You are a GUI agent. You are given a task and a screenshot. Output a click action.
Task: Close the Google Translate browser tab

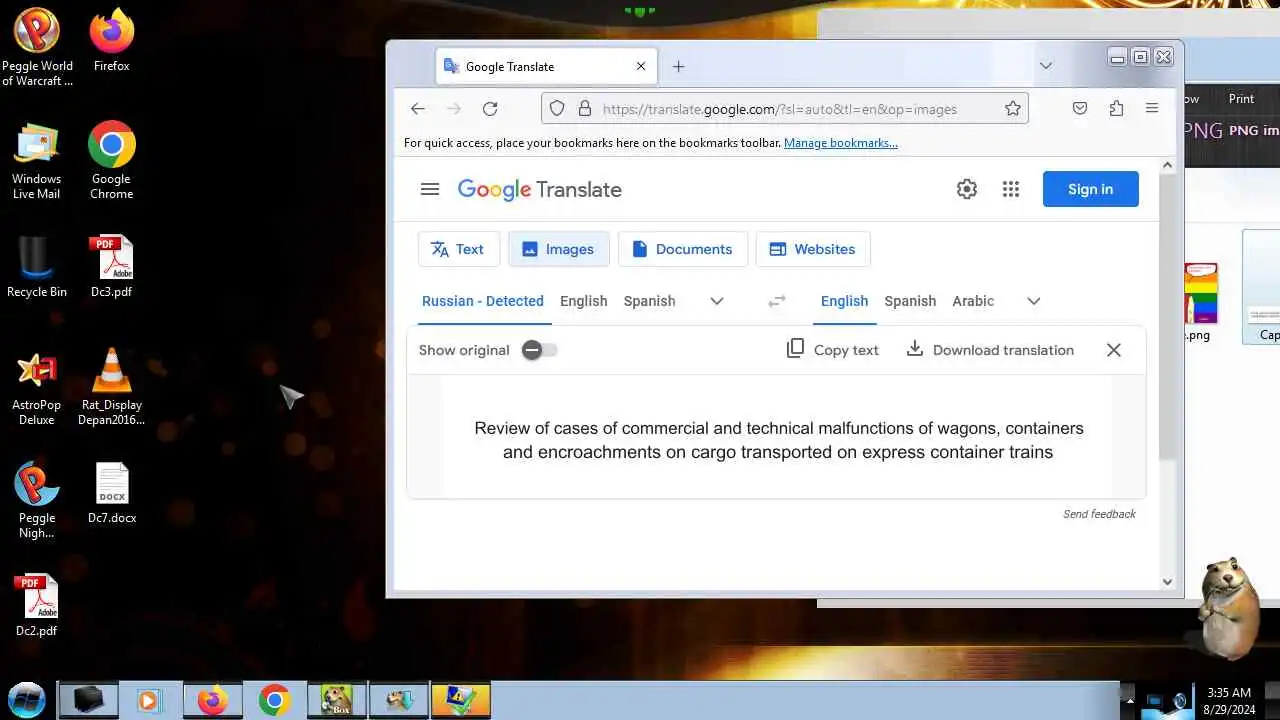[641, 67]
